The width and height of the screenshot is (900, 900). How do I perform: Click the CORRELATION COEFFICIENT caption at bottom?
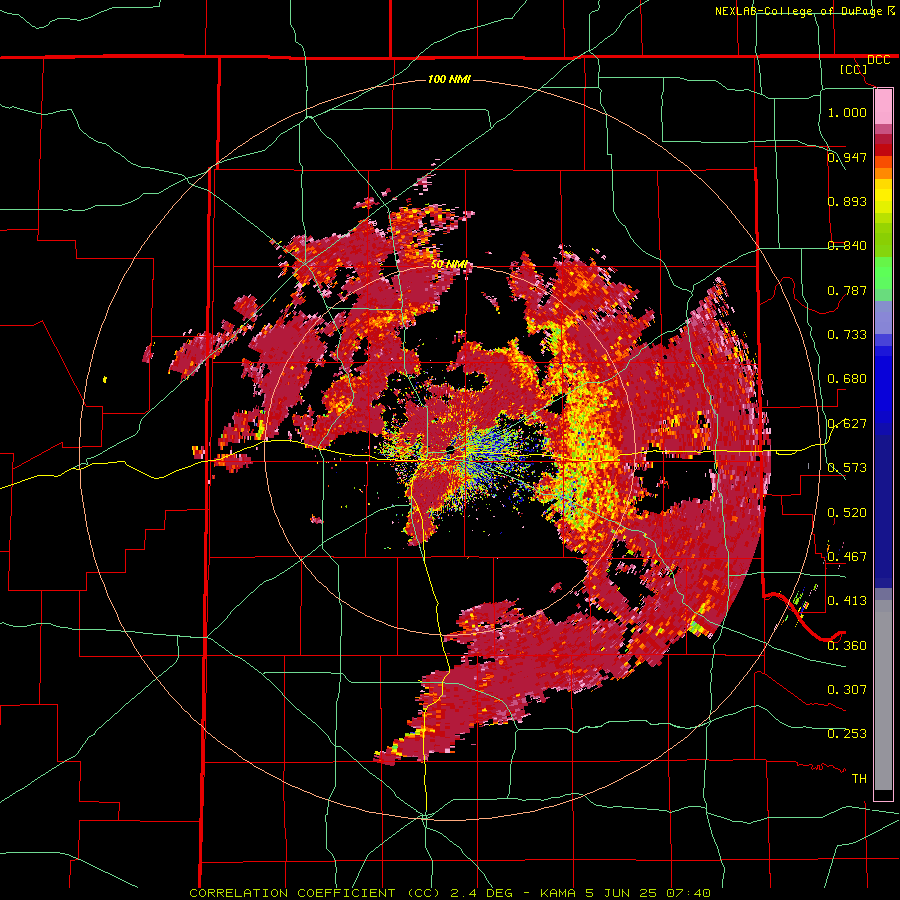tap(450, 893)
